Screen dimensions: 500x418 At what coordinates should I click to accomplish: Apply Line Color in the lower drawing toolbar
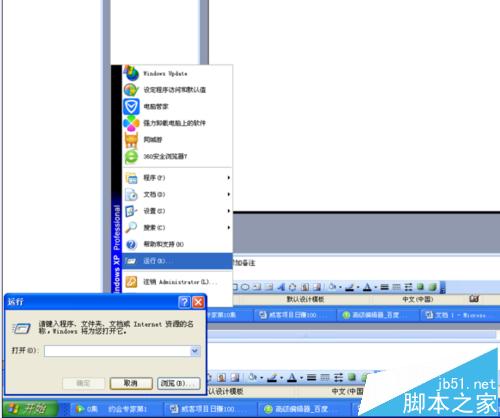pyautogui.click(x=272, y=377)
